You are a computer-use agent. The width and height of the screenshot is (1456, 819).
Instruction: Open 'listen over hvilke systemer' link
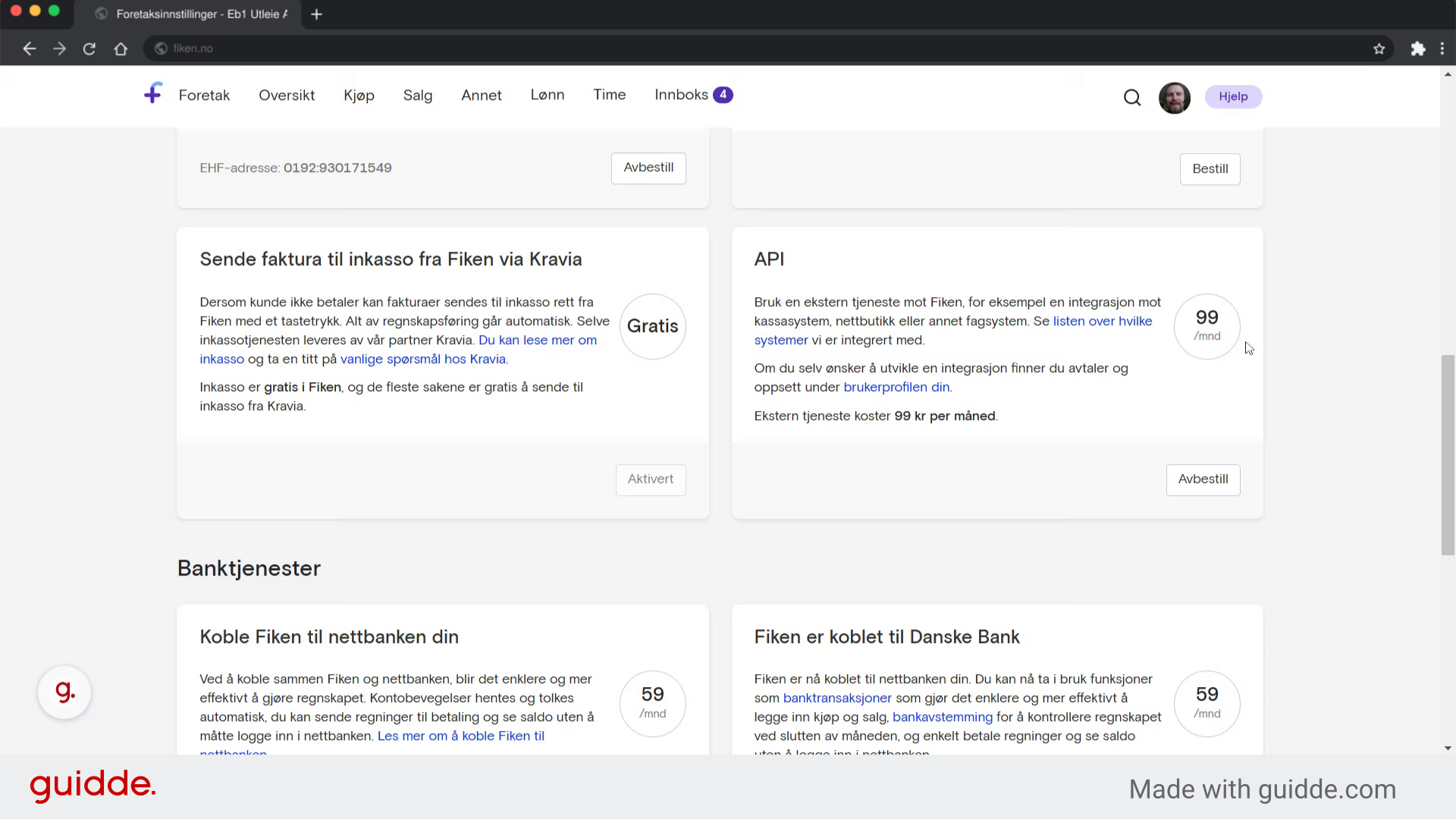coord(1102,322)
